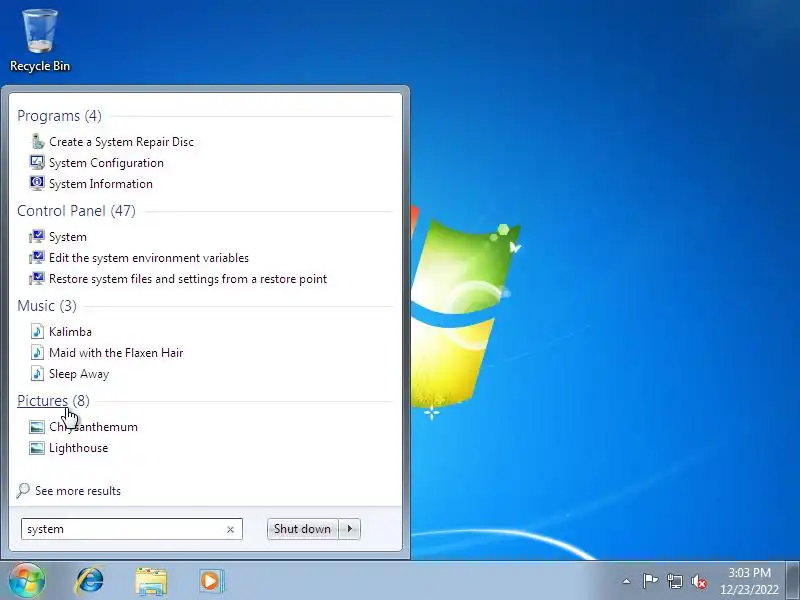800x600 pixels.
Task: Click the Windows Start orb
Action: pyautogui.click(x=27, y=580)
